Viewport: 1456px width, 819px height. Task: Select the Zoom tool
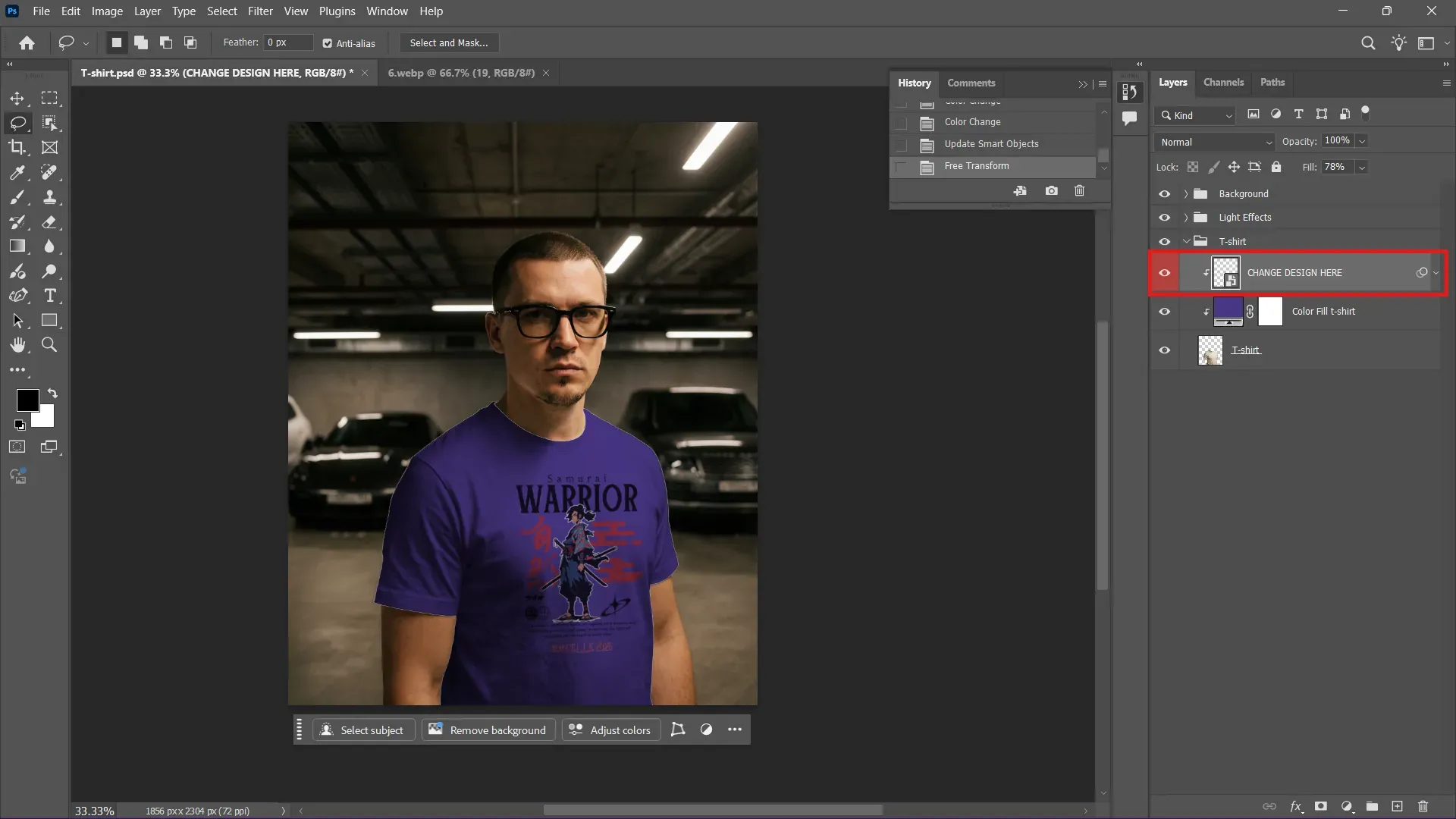(x=50, y=345)
